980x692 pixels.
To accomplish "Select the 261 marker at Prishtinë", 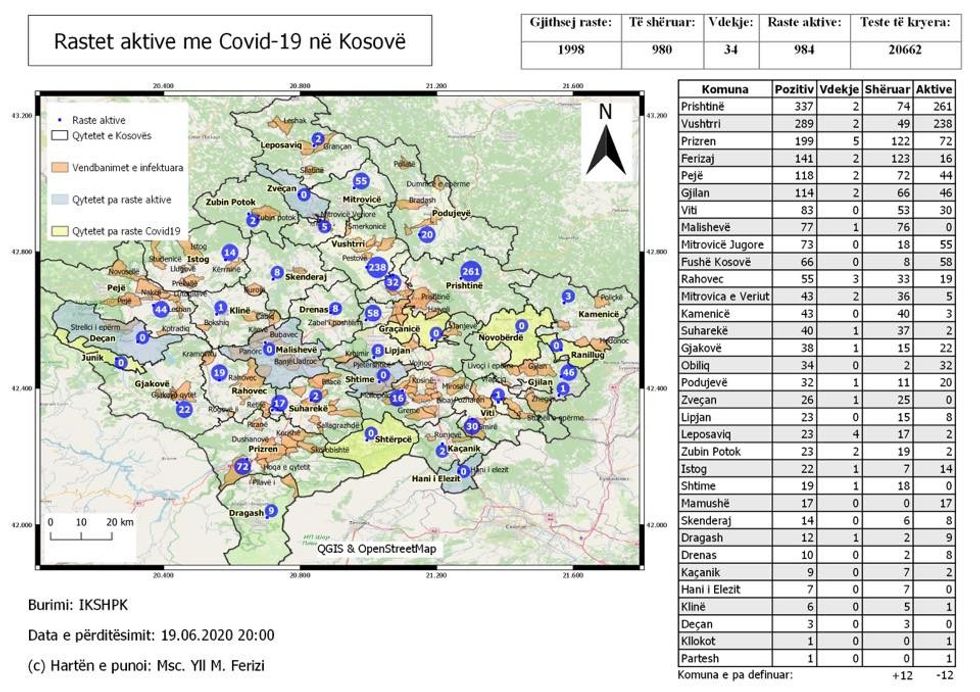I will (x=472, y=272).
